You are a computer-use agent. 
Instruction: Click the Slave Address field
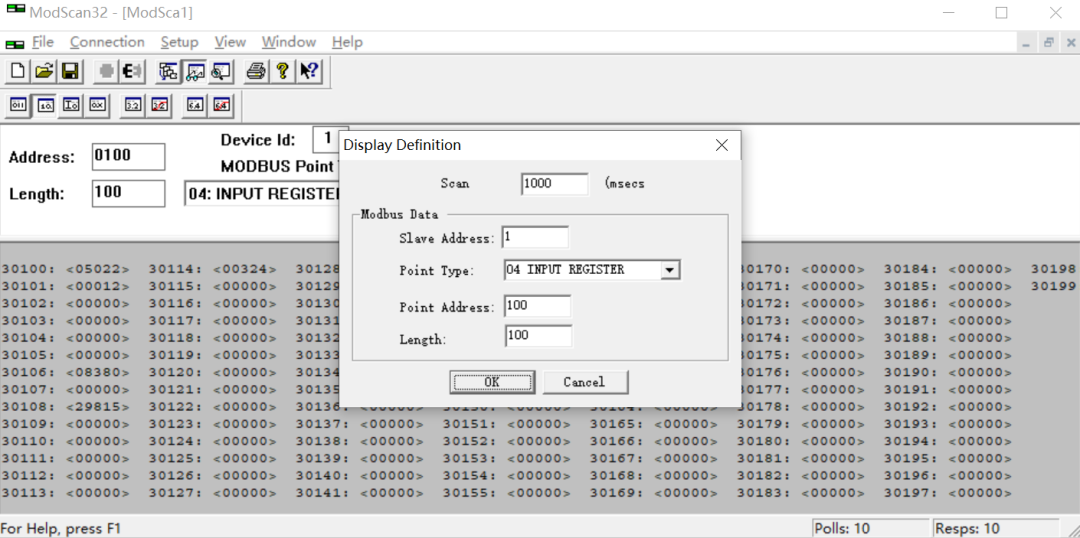535,237
